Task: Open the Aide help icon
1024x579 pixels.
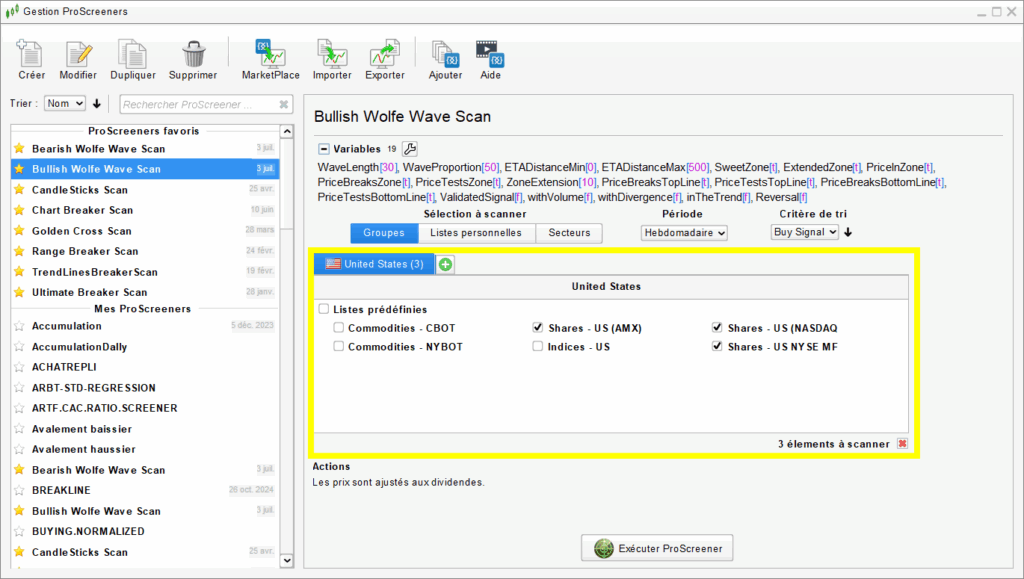Action: coord(489,57)
